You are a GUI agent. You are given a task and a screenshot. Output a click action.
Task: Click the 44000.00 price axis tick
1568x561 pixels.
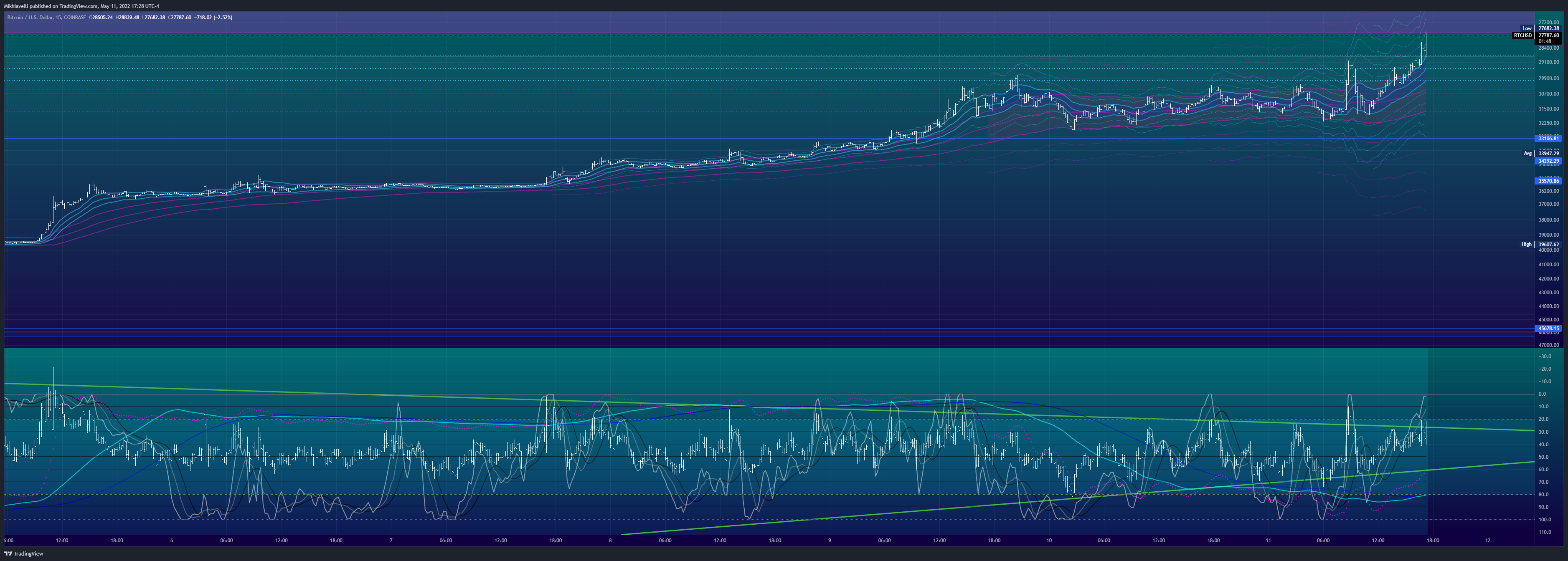[1548, 307]
